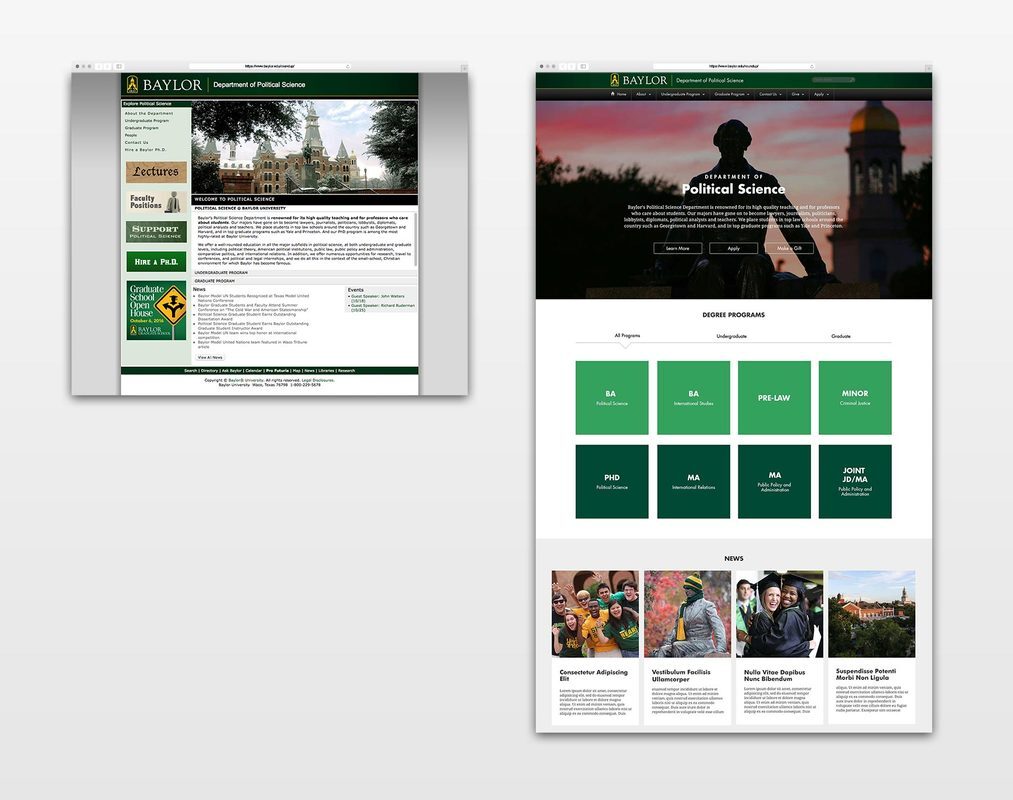Image resolution: width=1013 pixels, height=800 pixels.
Task: Select the Graduate degree programs tab
Action: [841, 336]
